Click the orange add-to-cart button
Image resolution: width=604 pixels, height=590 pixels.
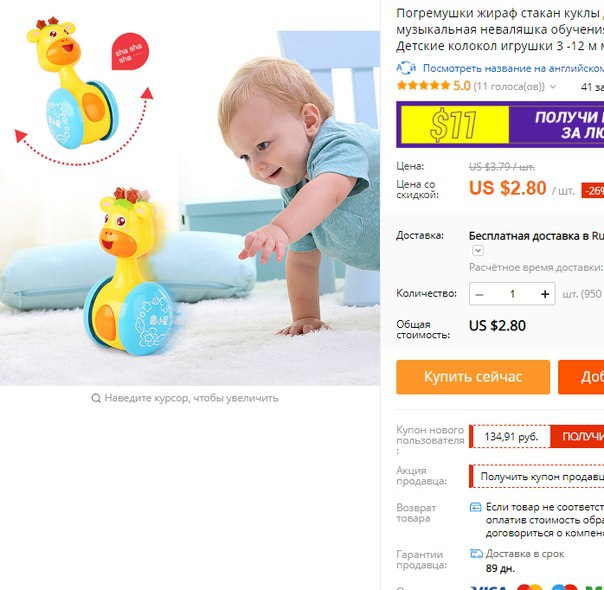pos(581,377)
